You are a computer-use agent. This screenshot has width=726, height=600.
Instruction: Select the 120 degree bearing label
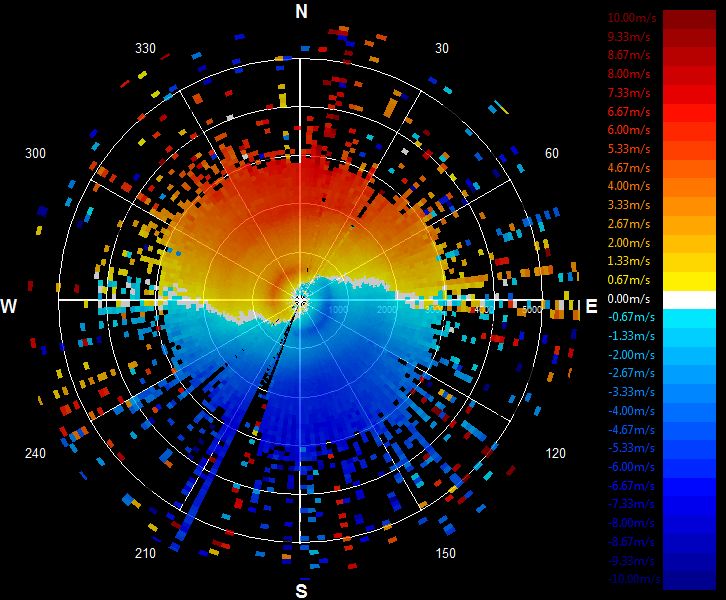[x=555, y=453]
